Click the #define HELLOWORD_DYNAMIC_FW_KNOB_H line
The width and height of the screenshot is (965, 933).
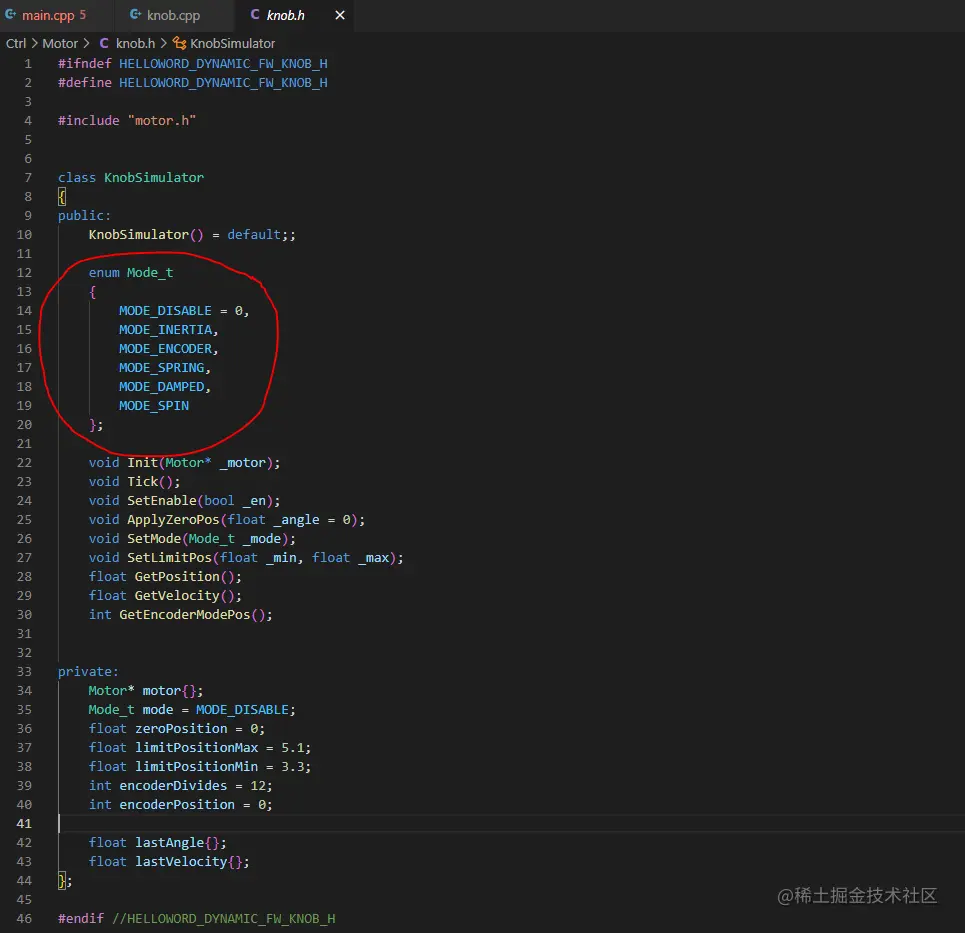[x=193, y=83]
